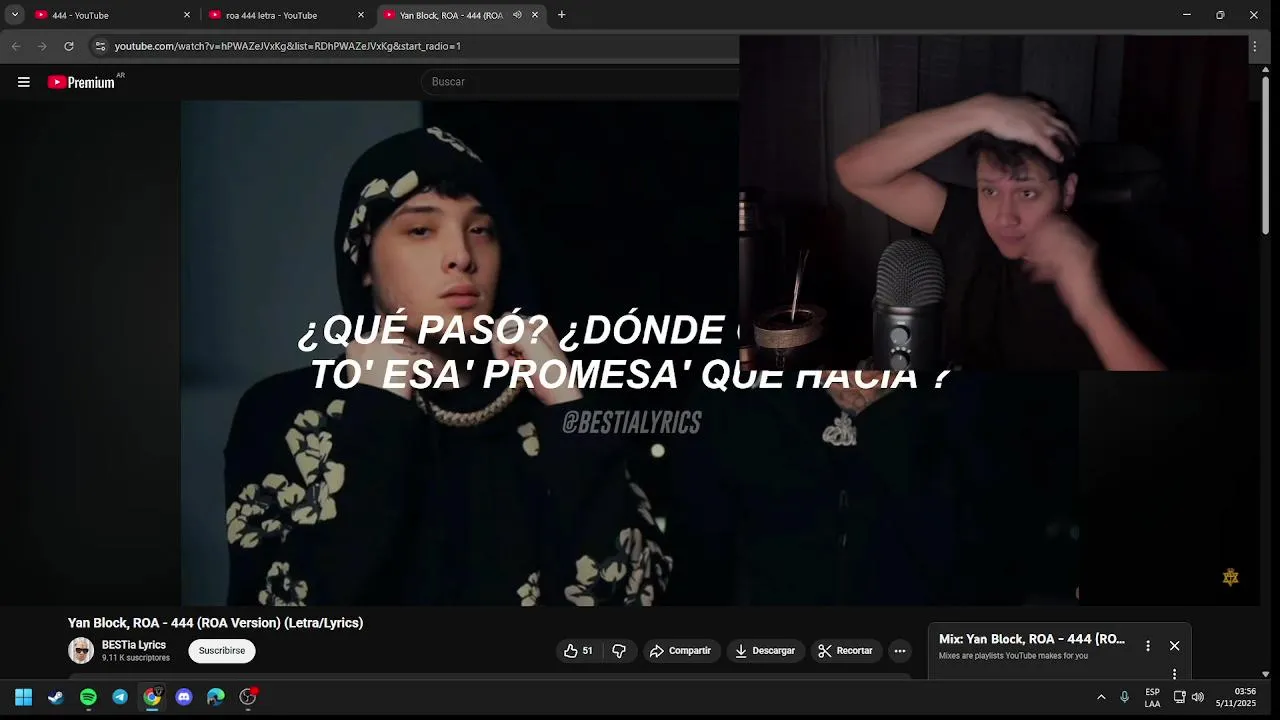The image size is (1280, 720).
Task: View site information icon in address bar
Action: [100, 46]
